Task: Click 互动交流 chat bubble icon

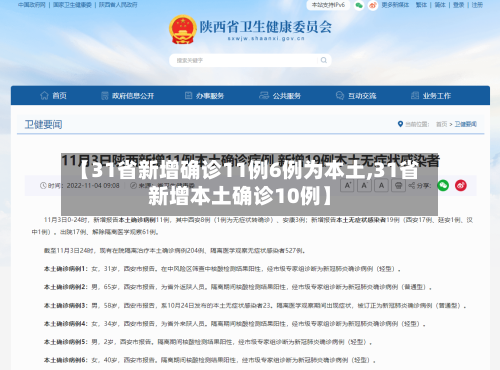Action: 340,96
